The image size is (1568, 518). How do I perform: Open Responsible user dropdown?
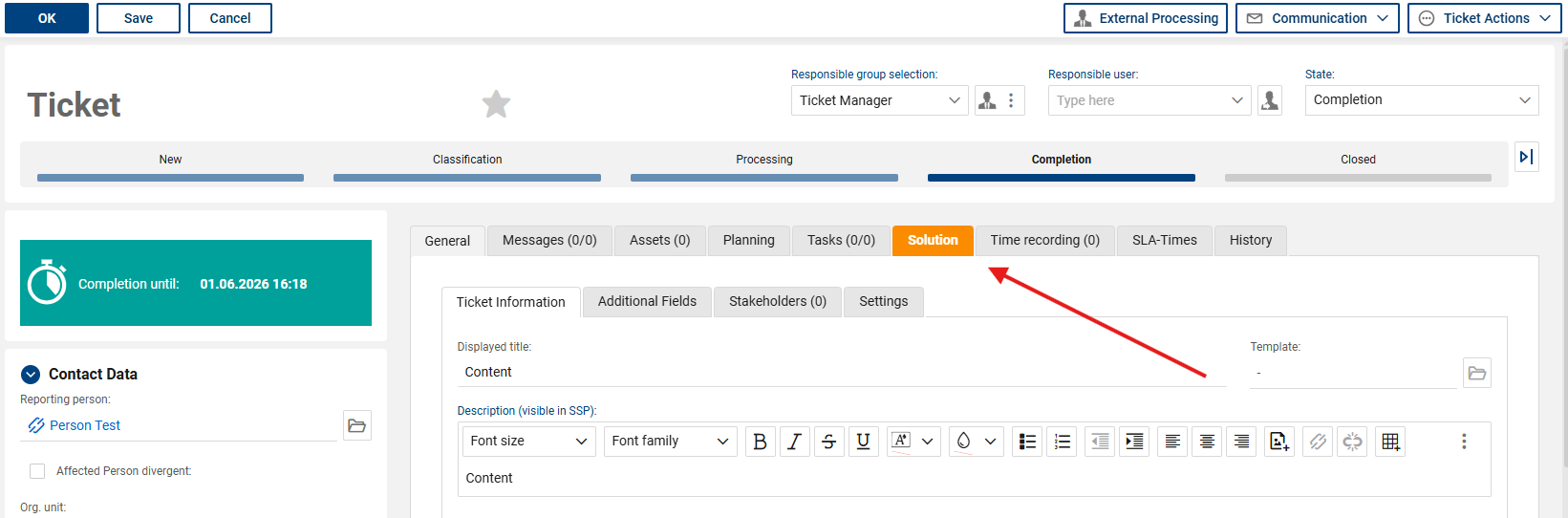[x=1149, y=100]
